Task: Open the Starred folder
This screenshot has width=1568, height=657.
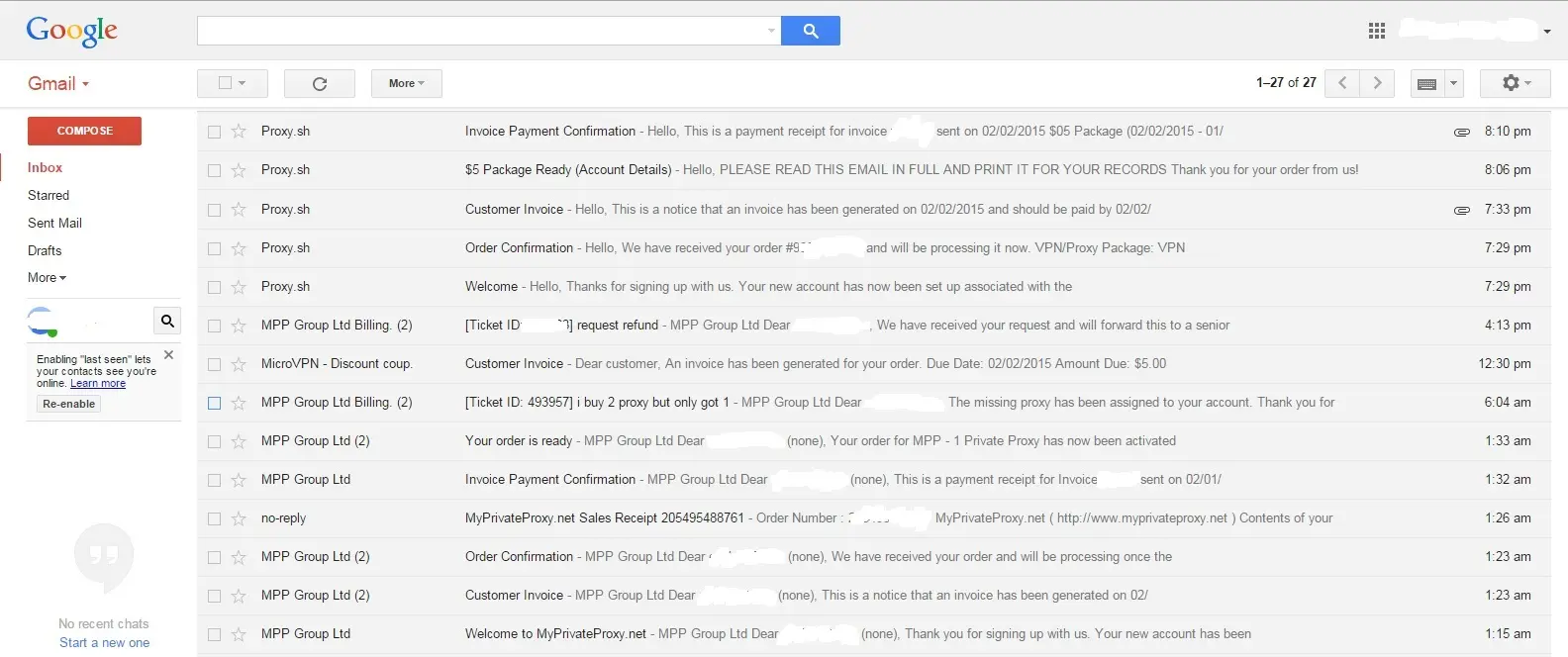Action: (x=49, y=195)
